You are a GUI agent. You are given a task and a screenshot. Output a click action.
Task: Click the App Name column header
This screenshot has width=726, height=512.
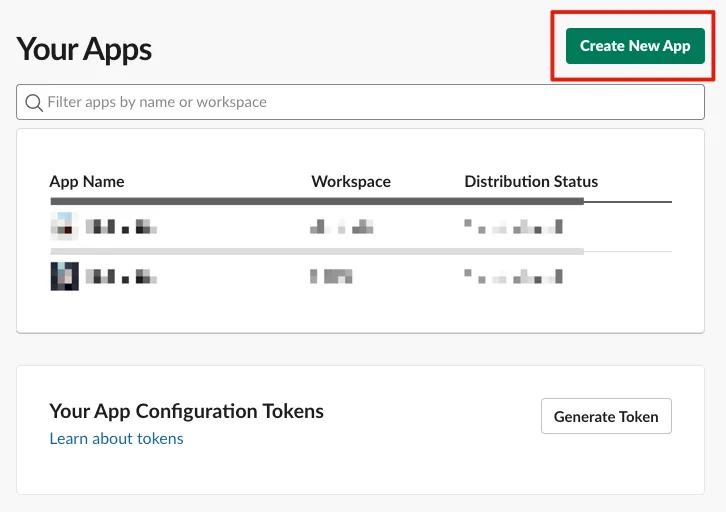pyautogui.click(x=86, y=181)
